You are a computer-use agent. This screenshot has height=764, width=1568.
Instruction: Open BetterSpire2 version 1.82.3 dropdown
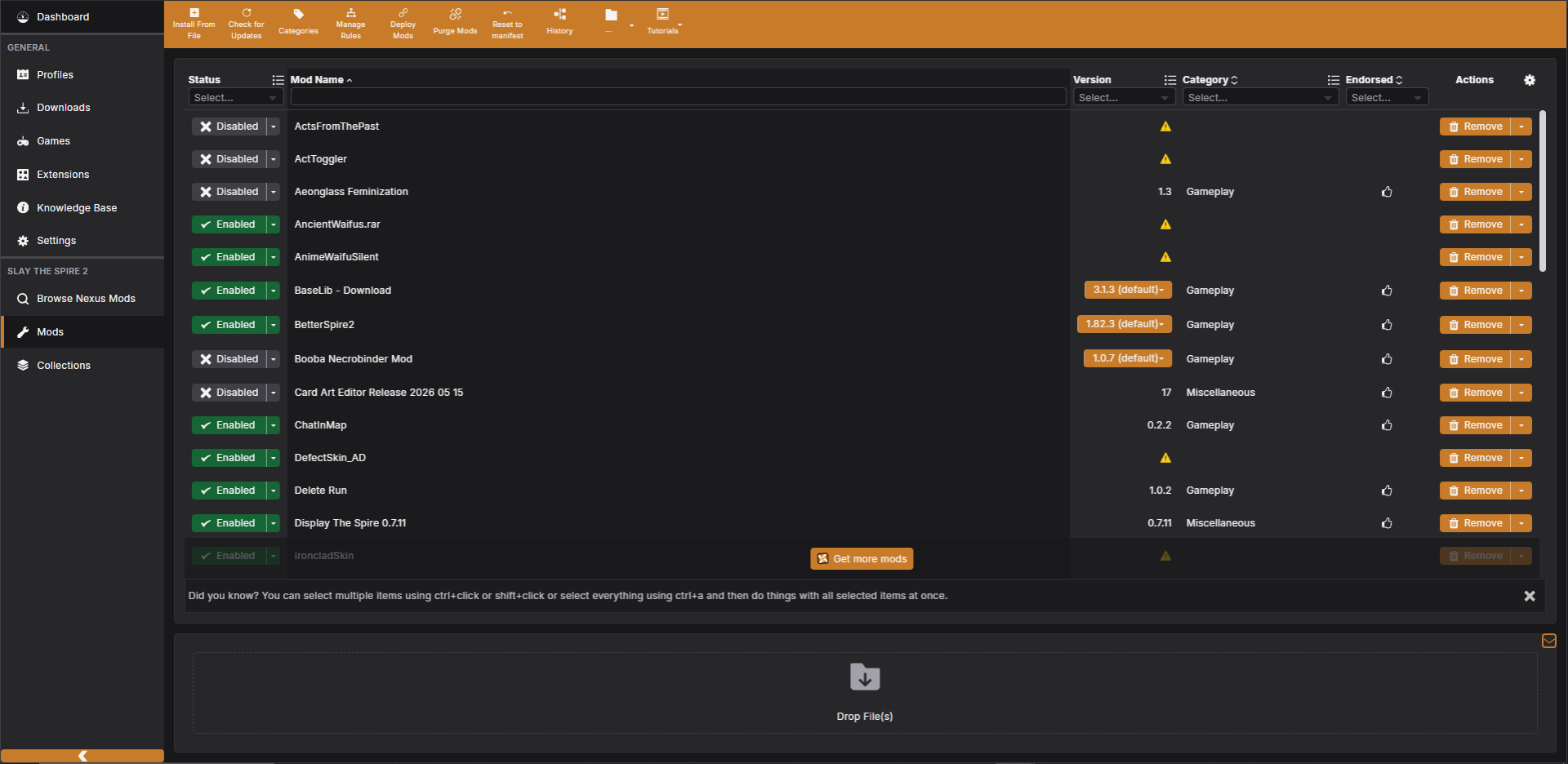(x=1125, y=324)
